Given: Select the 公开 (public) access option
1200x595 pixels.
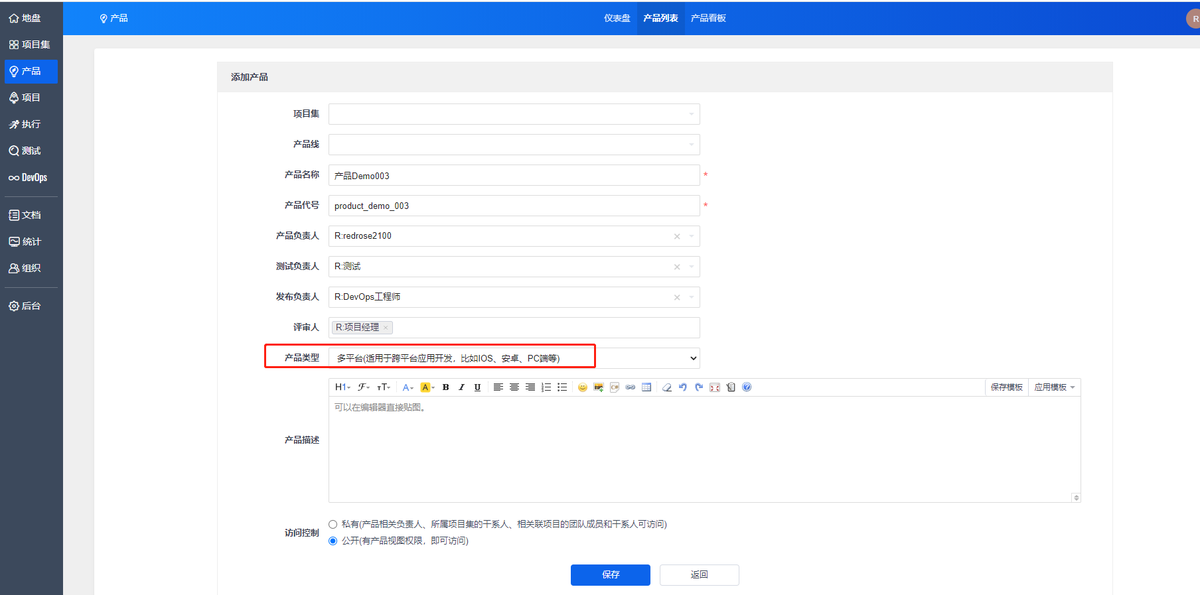Looking at the screenshot, I should tap(333, 541).
